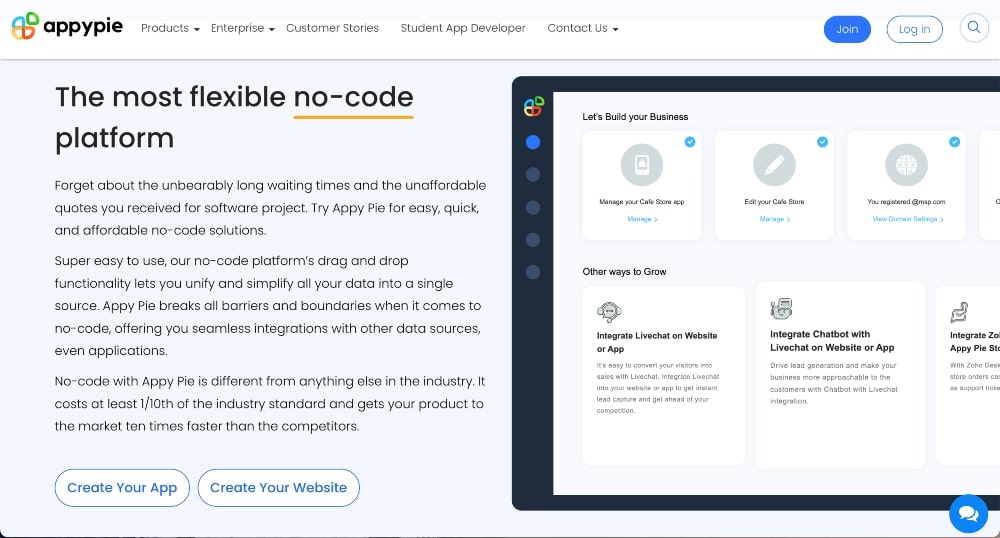The width and height of the screenshot is (1000, 538).
Task: Toggle checkmark on registered domain card
Action: point(954,142)
